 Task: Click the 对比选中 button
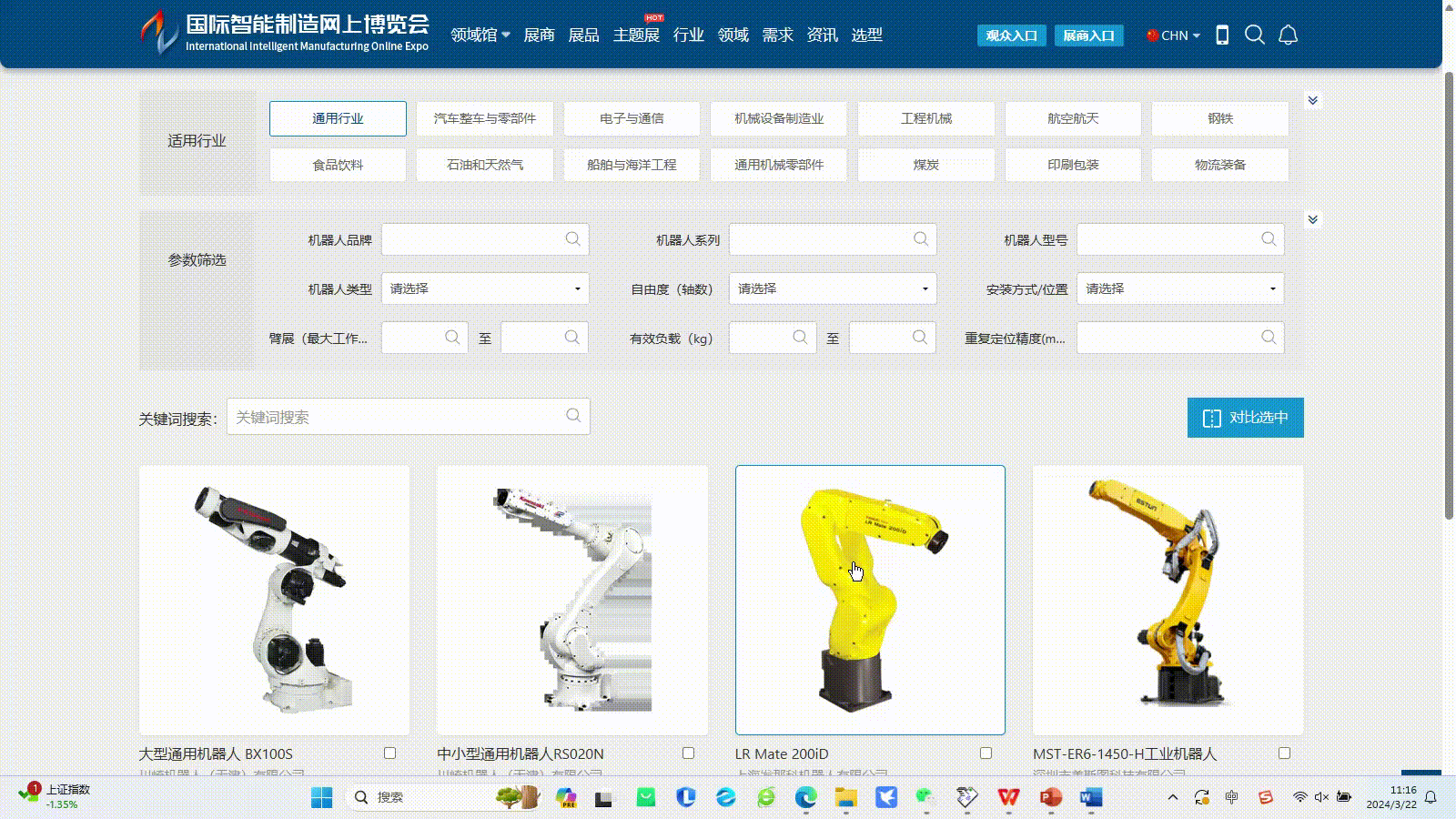[x=1245, y=418]
